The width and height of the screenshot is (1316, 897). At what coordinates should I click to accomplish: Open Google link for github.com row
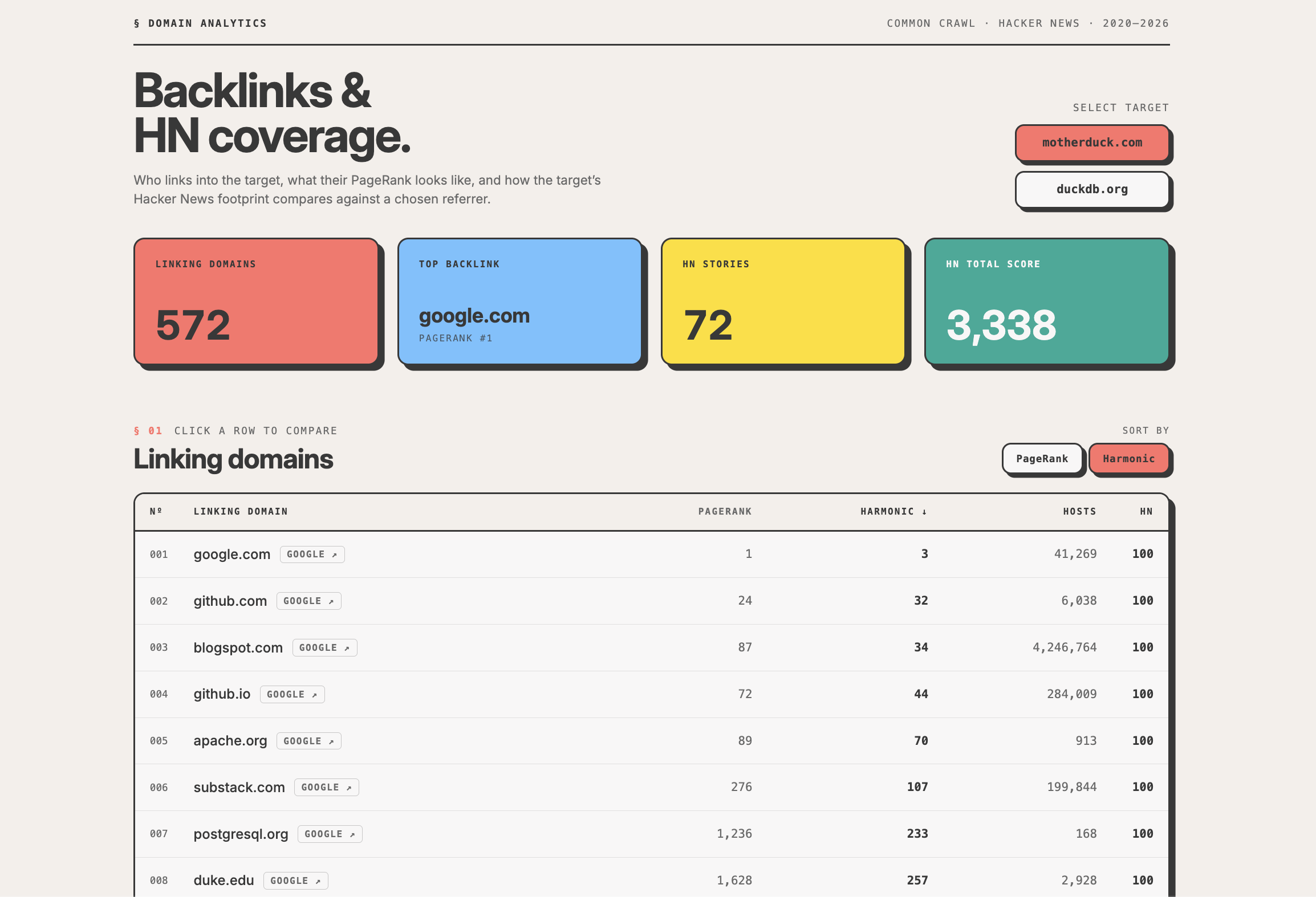(308, 601)
